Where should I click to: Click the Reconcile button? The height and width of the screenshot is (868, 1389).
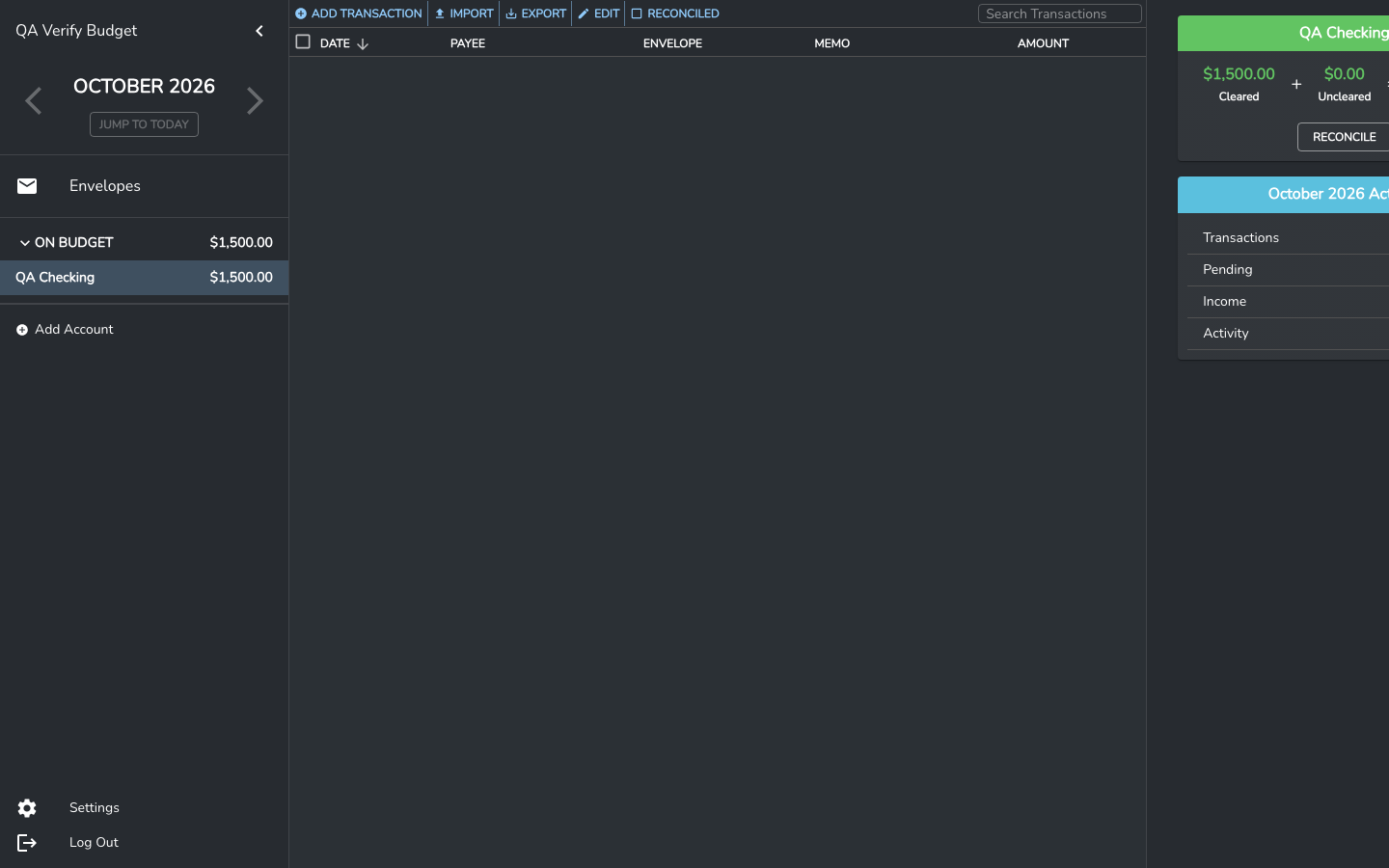[1344, 137]
